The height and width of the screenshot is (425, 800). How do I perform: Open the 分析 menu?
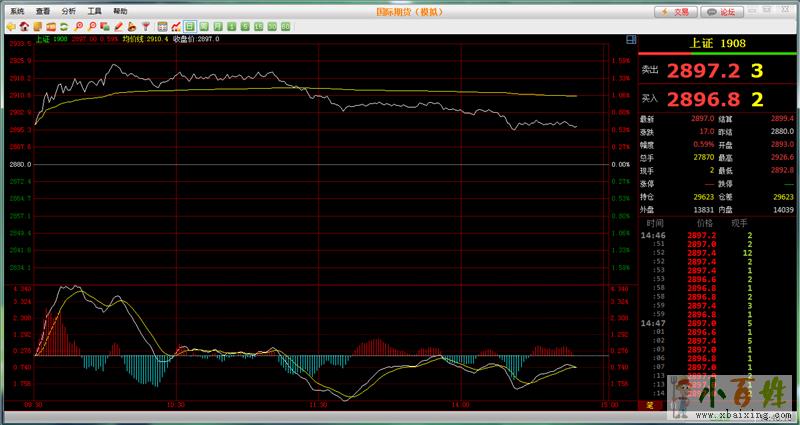pyautogui.click(x=68, y=10)
